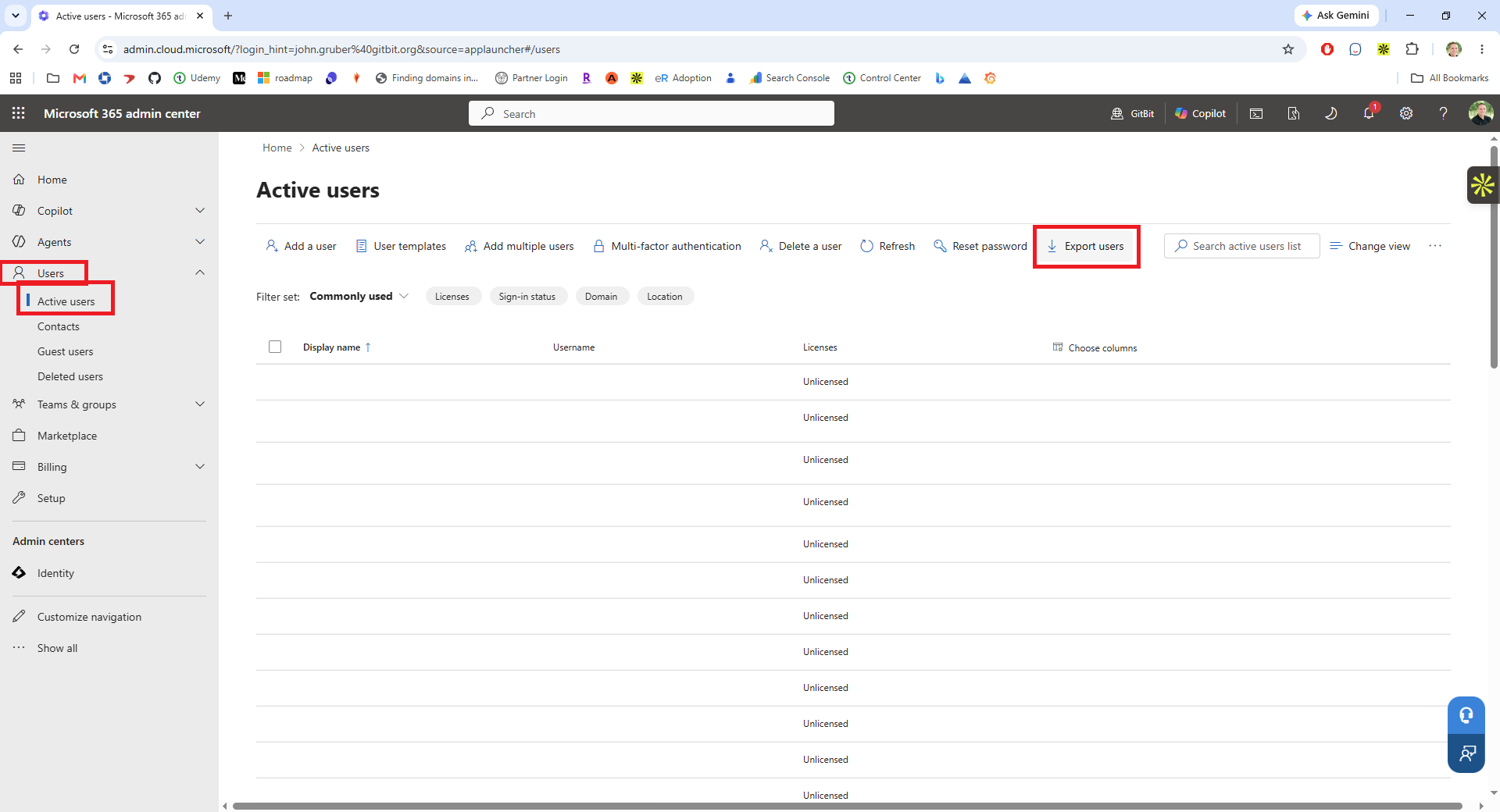
Task: Click the Copilot button in header
Action: [x=1201, y=113]
